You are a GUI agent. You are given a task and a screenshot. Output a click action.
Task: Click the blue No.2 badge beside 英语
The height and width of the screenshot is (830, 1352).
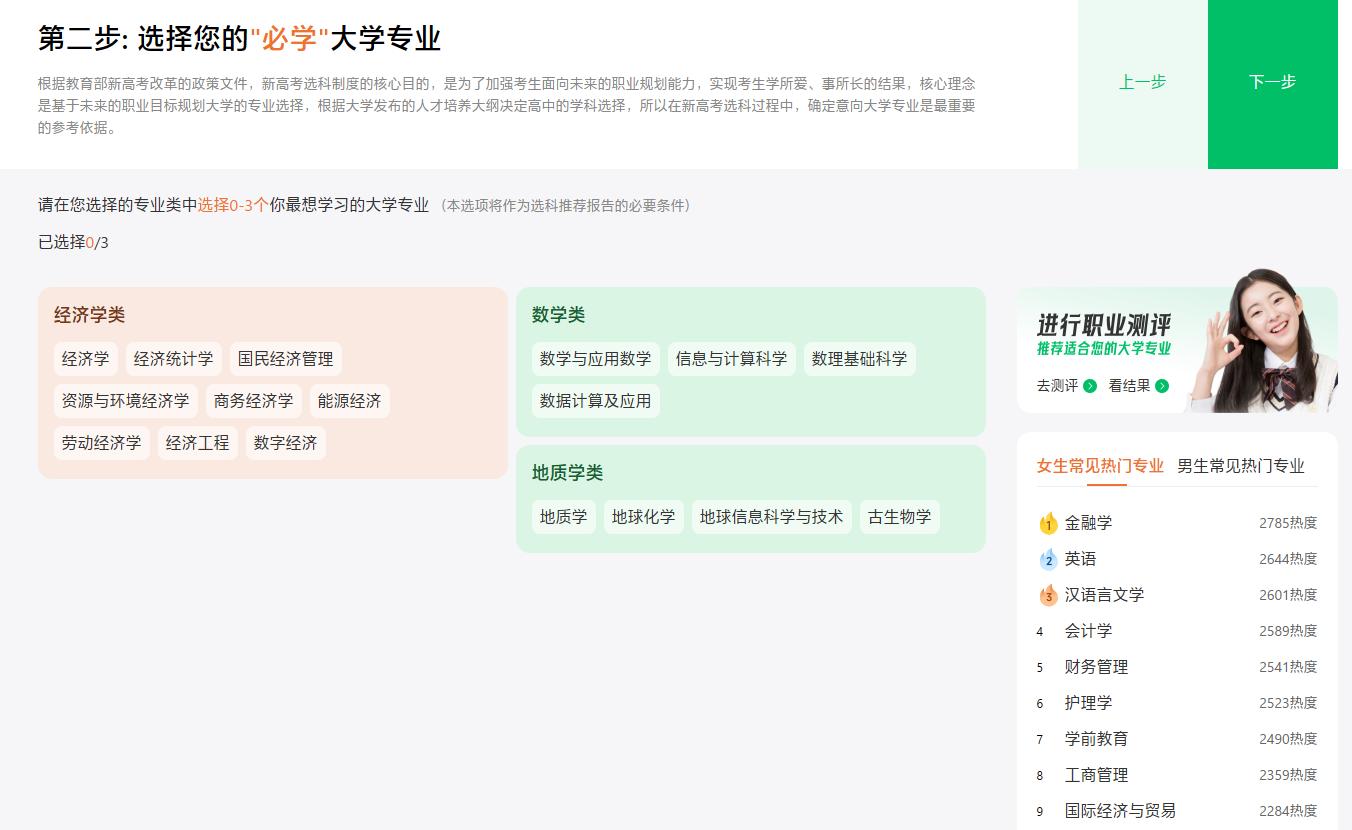click(x=1047, y=558)
